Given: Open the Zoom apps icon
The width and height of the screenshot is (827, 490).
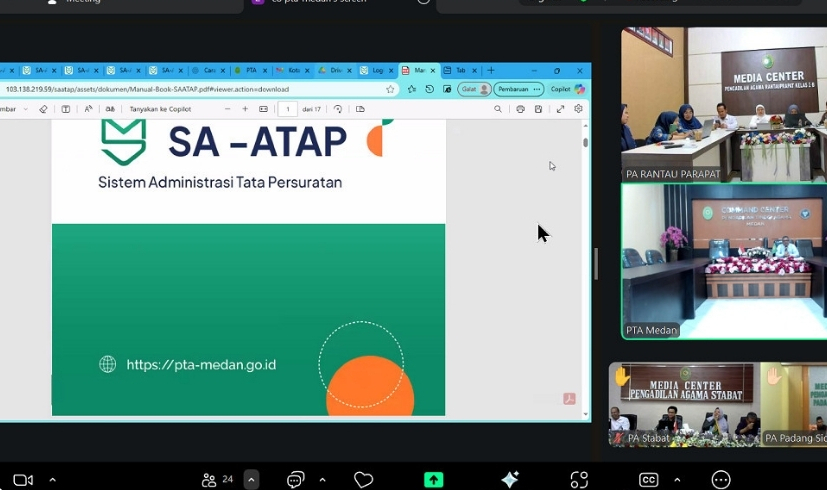Looking at the screenshot, I should click(579, 479).
